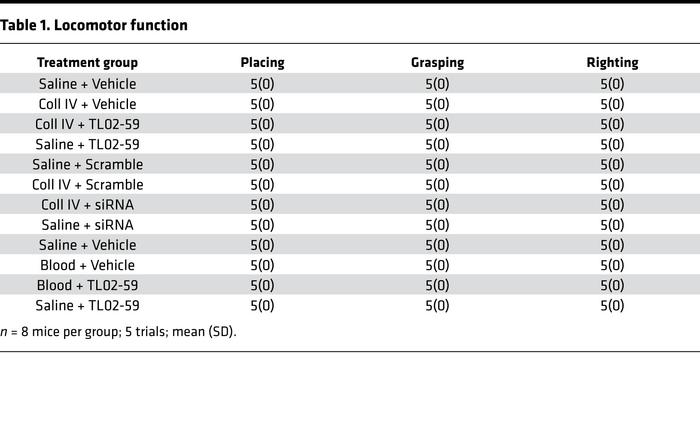Click Righting value for Coll IV + siRNA
Image resolution: width=700 pixels, height=424 pixels.
point(612,205)
